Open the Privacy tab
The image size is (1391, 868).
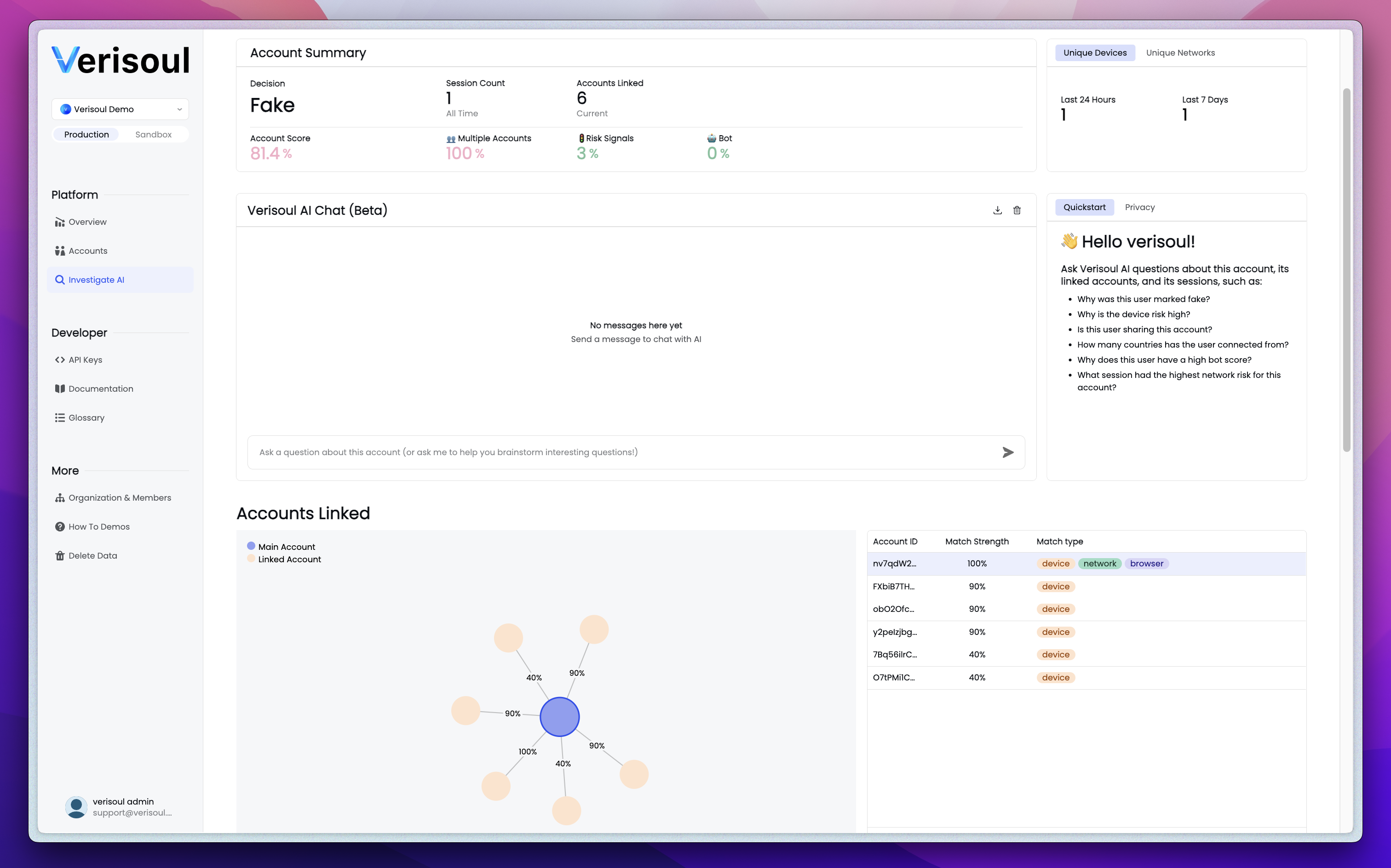[1139, 207]
